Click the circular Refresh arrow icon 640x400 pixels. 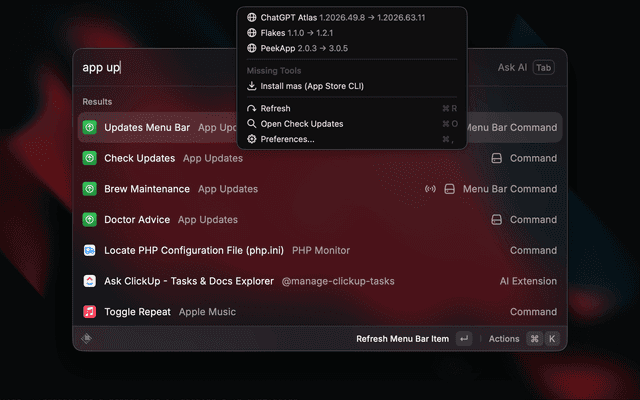click(252, 109)
